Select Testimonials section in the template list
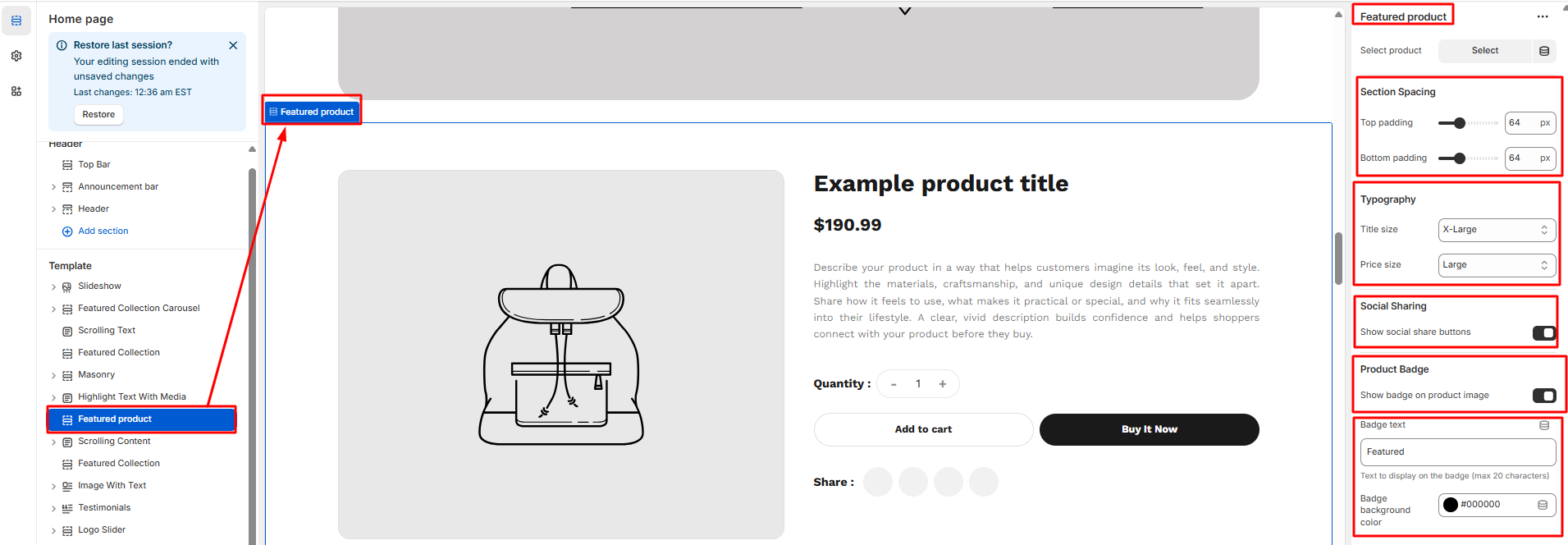The width and height of the screenshot is (1568, 545). [104, 508]
